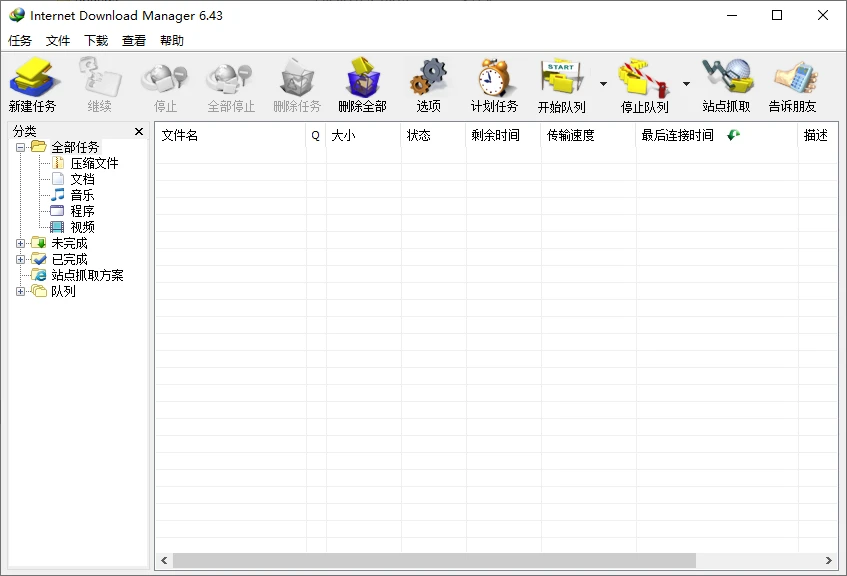Maximize the IDM window
Image resolution: width=847 pixels, height=576 pixels.
[777, 15]
